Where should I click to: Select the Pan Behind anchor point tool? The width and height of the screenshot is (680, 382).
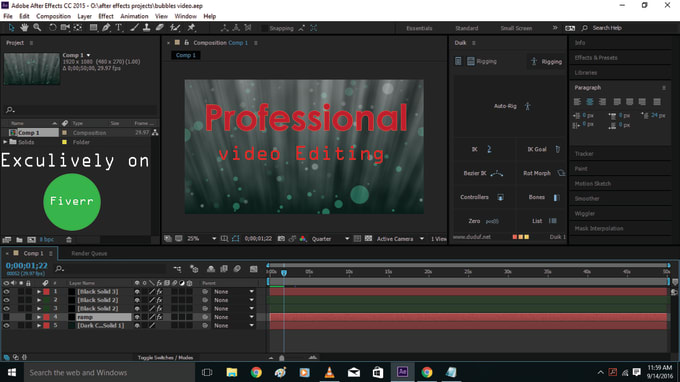point(78,28)
